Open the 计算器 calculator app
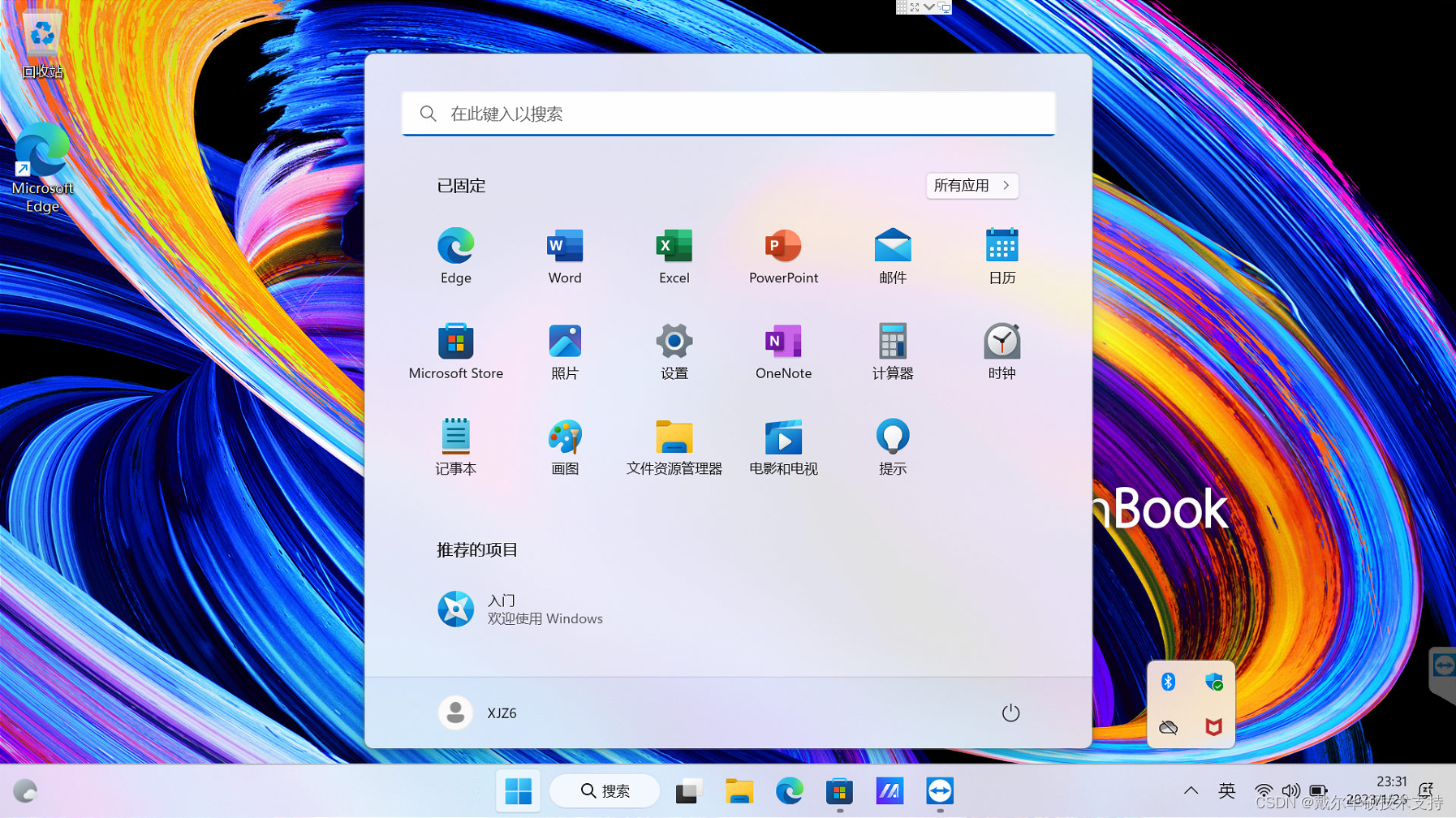The height and width of the screenshot is (818, 1456). (x=893, y=351)
